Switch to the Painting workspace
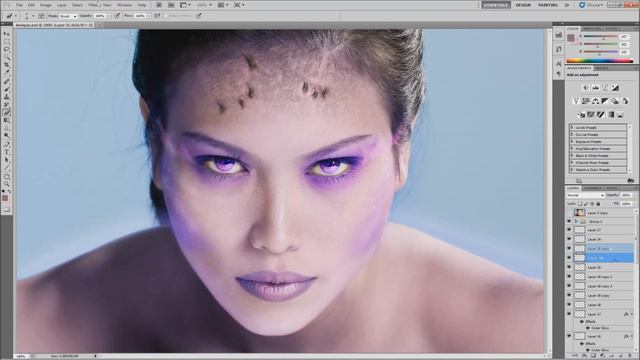Viewport: 640px width, 360px height. pos(548,5)
